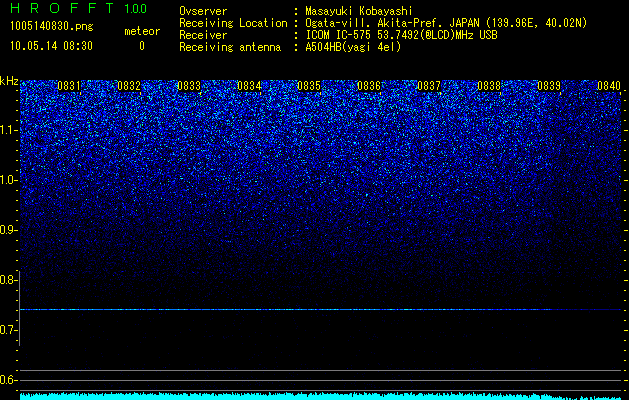Click the 0836 time marker

point(369,86)
